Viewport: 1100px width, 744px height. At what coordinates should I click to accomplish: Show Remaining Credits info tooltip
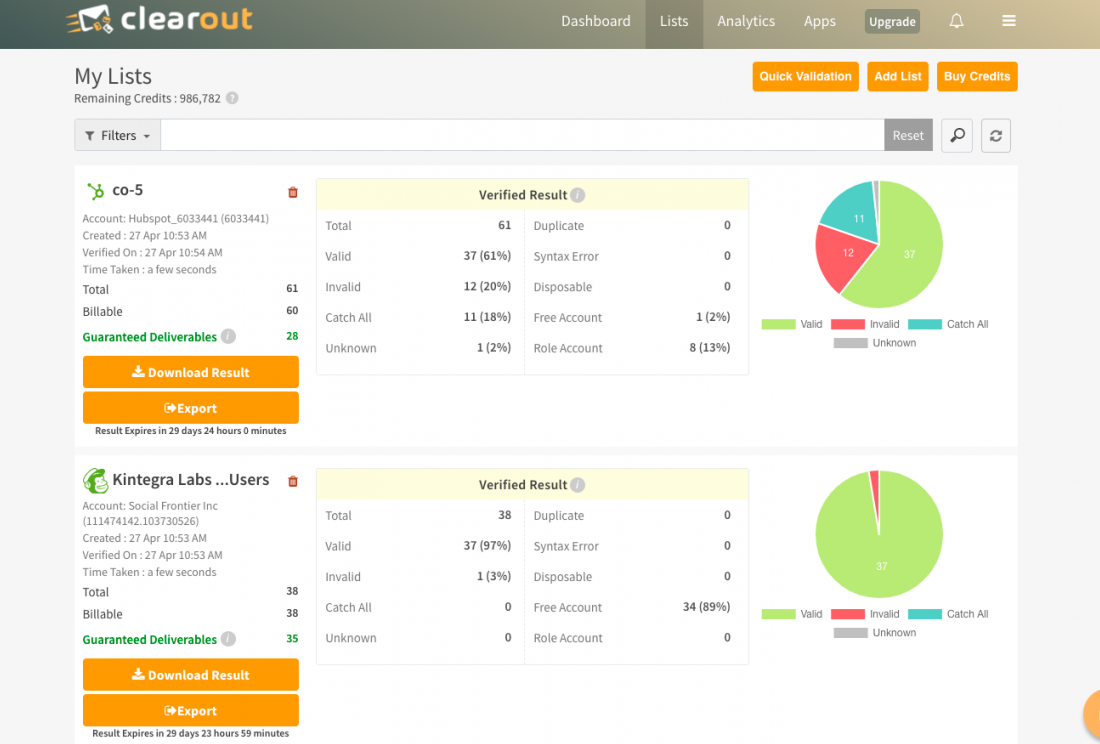coord(230,98)
